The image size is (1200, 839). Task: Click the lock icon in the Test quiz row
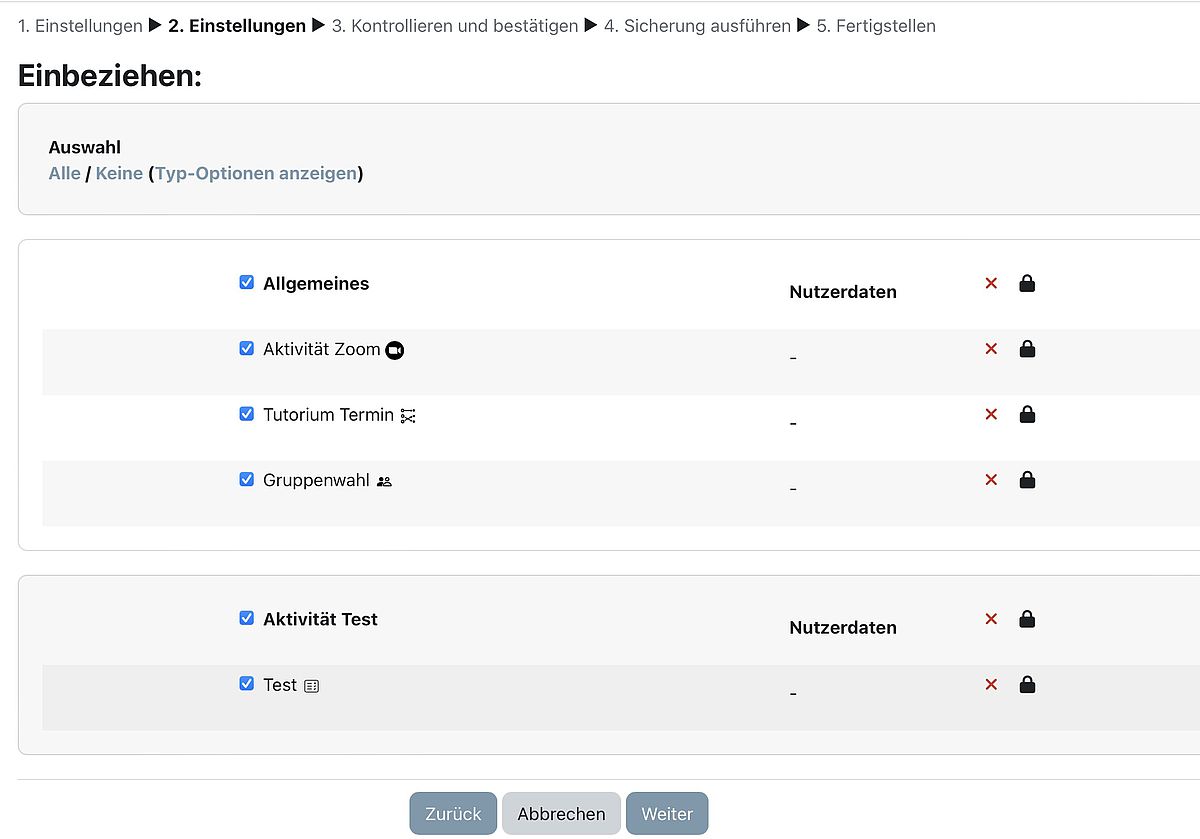tap(1027, 685)
